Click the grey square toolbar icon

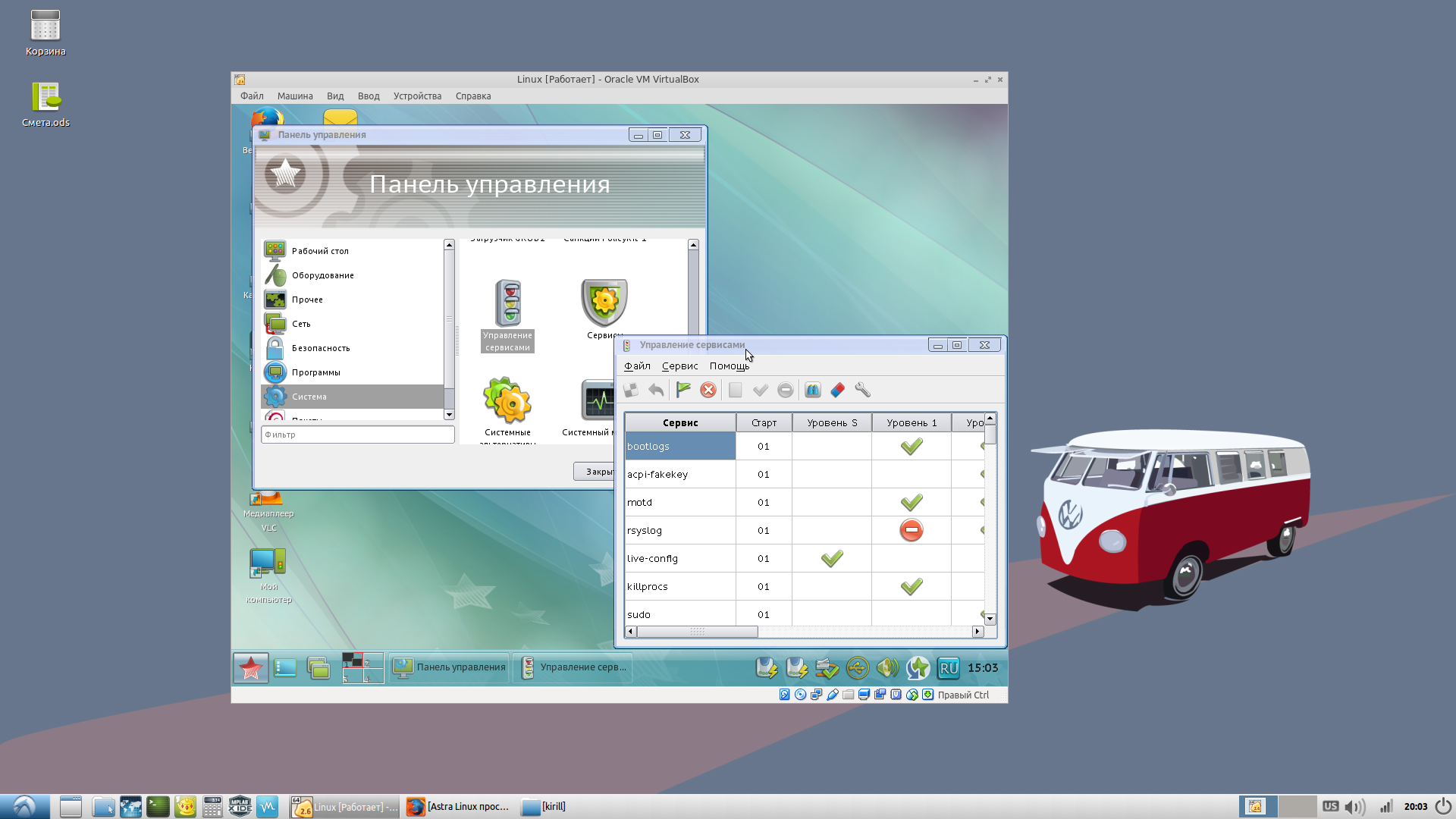[x=736, y=390]
